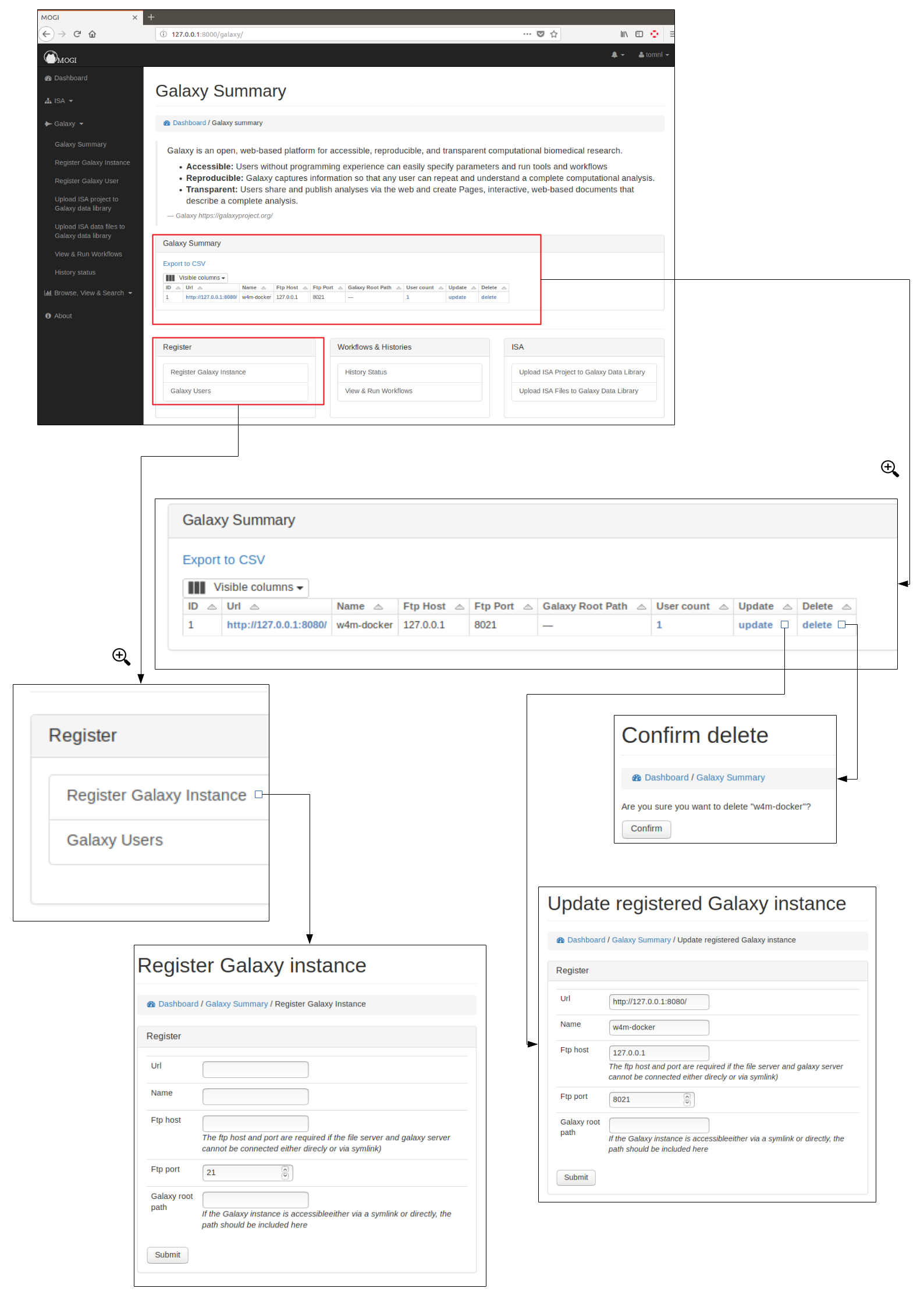The width and height of the screenshot is (924, 1306).
Task: Submit the Register Galaxy instance form
Action: pyautogui.click(x=168, y=1255)
